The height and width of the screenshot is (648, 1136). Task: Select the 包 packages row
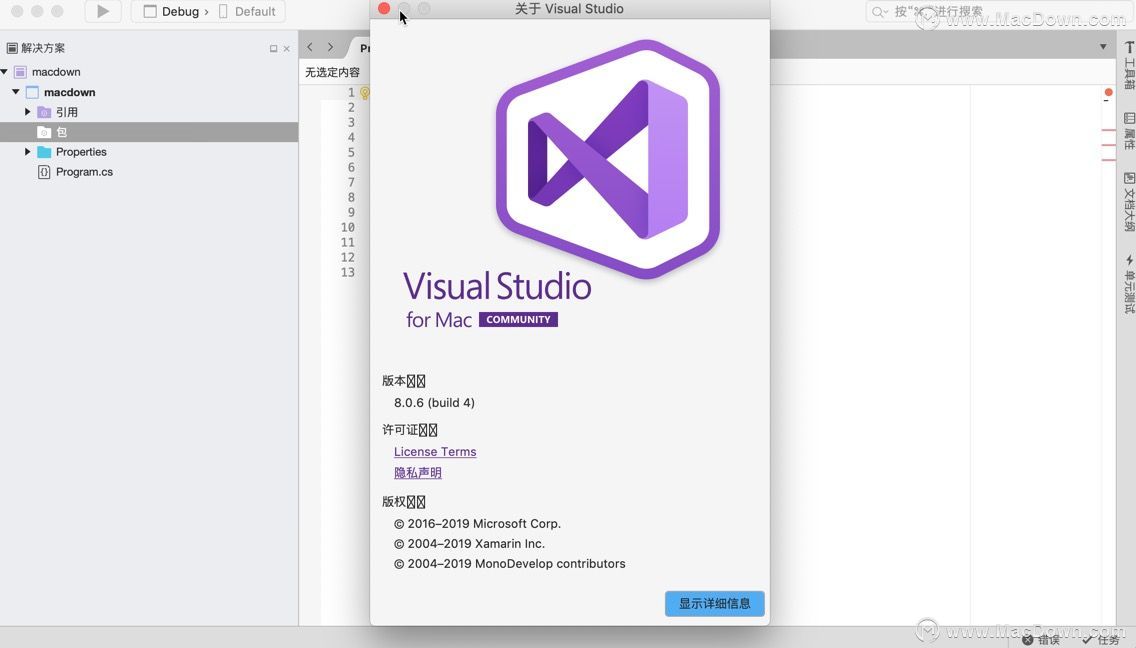pyautogui.click(x=149, y=132)
